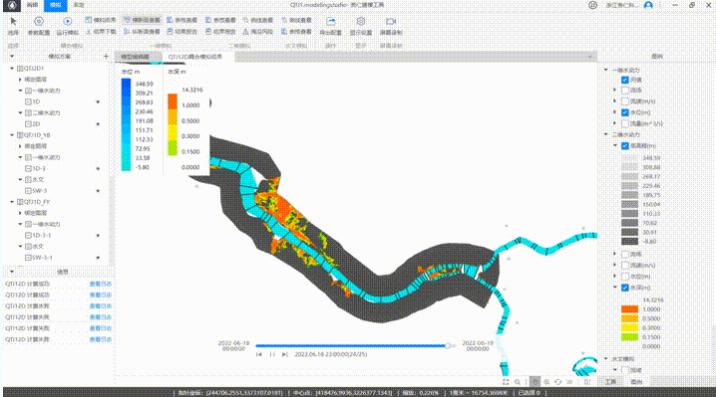Open the QTJ12D coupled simulation results tab

(x=195, y=57)
